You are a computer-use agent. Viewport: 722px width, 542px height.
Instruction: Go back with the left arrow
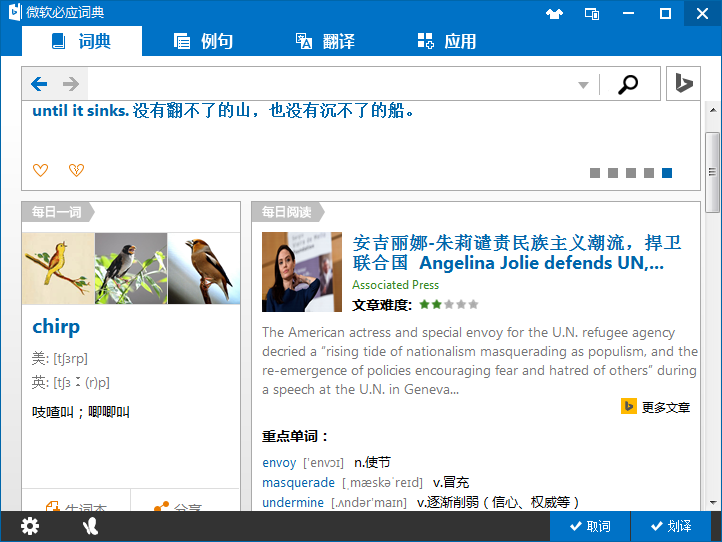tap(39, 84)
